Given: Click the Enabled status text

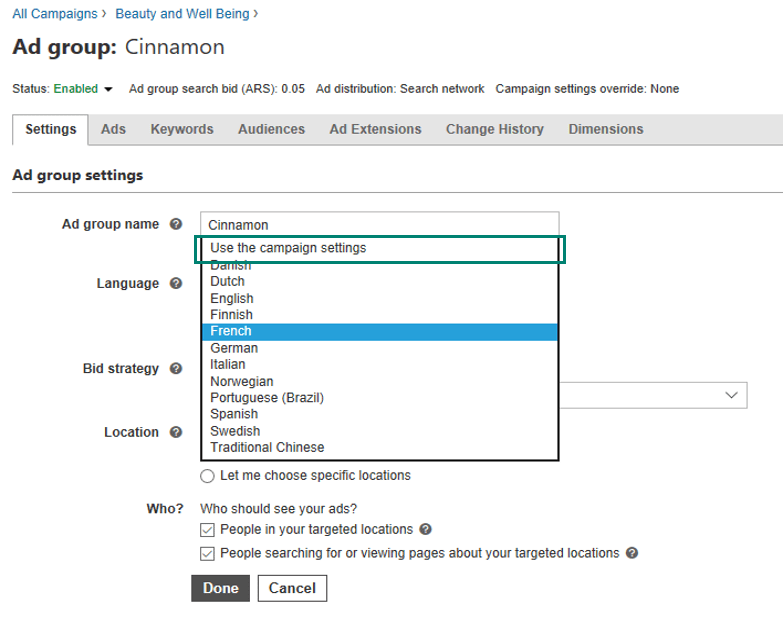Looking at the screenshot, I should [x=76, y=89].
